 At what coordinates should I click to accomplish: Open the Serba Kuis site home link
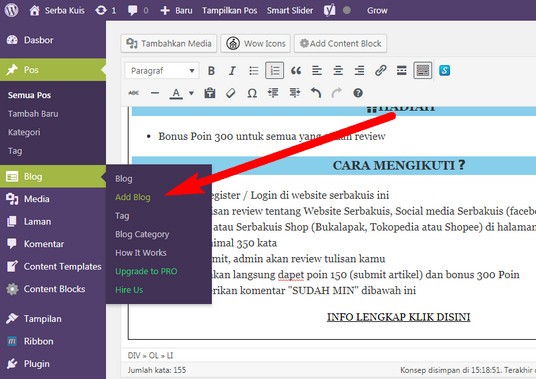point(57,11)
